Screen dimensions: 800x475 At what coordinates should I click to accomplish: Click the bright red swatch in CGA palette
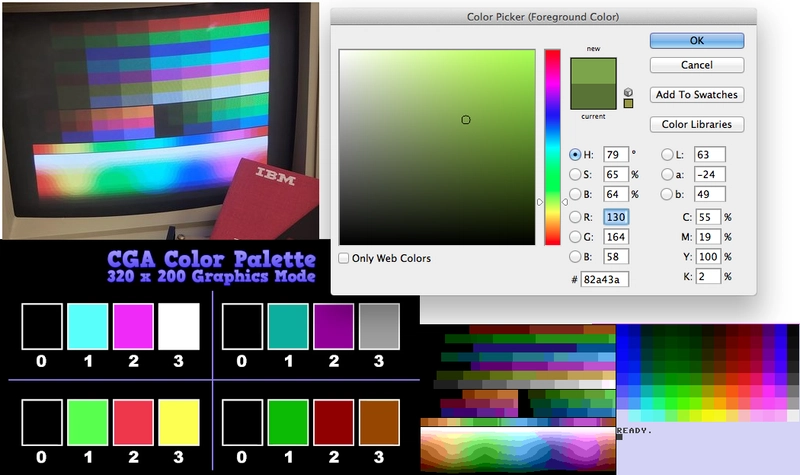point(133,422)
